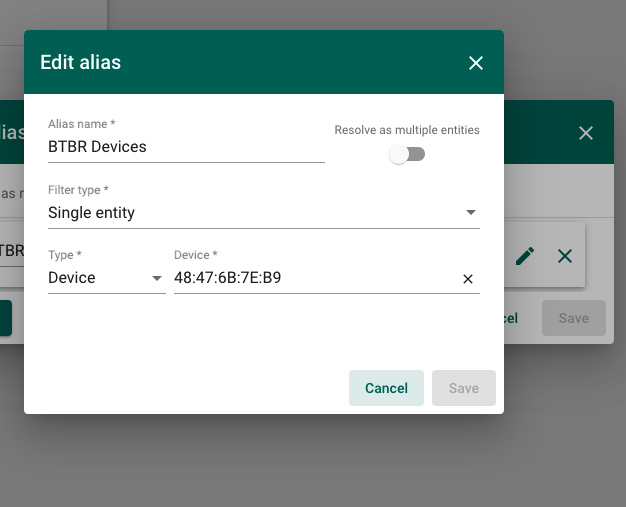Screen dimensions: 626x507
Task: Click Save in the background aliases dialog
Action: pyautogui.click(x=573, y=318)
